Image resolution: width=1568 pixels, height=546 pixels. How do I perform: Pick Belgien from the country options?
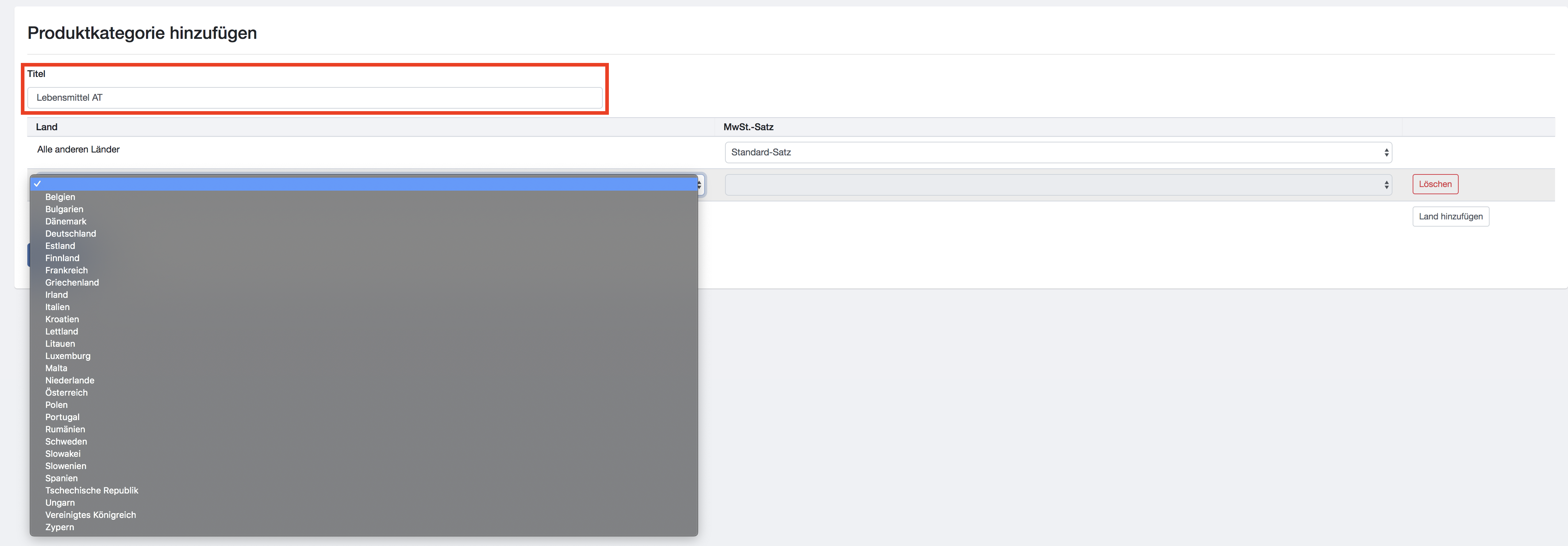[60, 197]
